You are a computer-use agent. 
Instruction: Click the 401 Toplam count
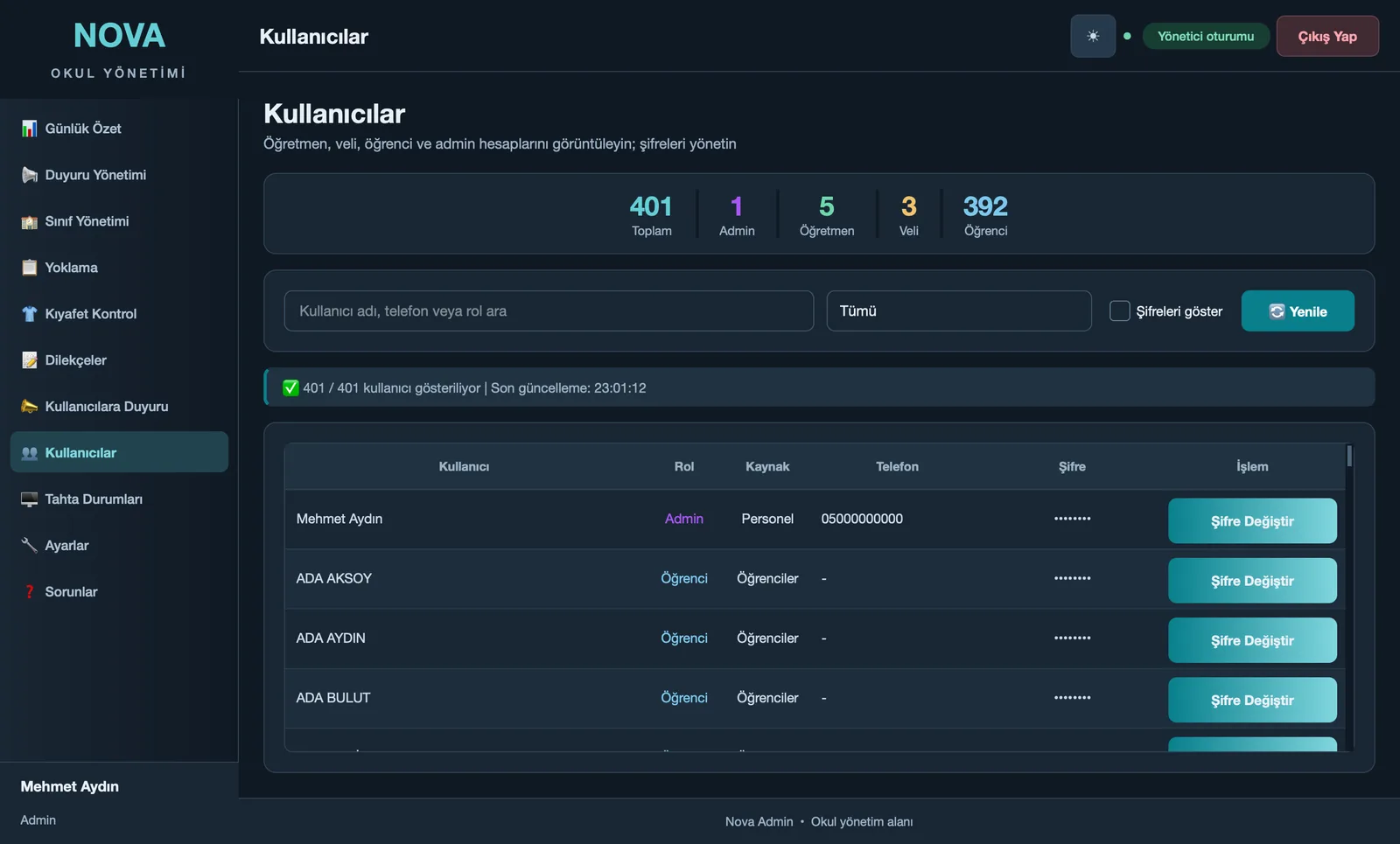(x=651, y=214)
